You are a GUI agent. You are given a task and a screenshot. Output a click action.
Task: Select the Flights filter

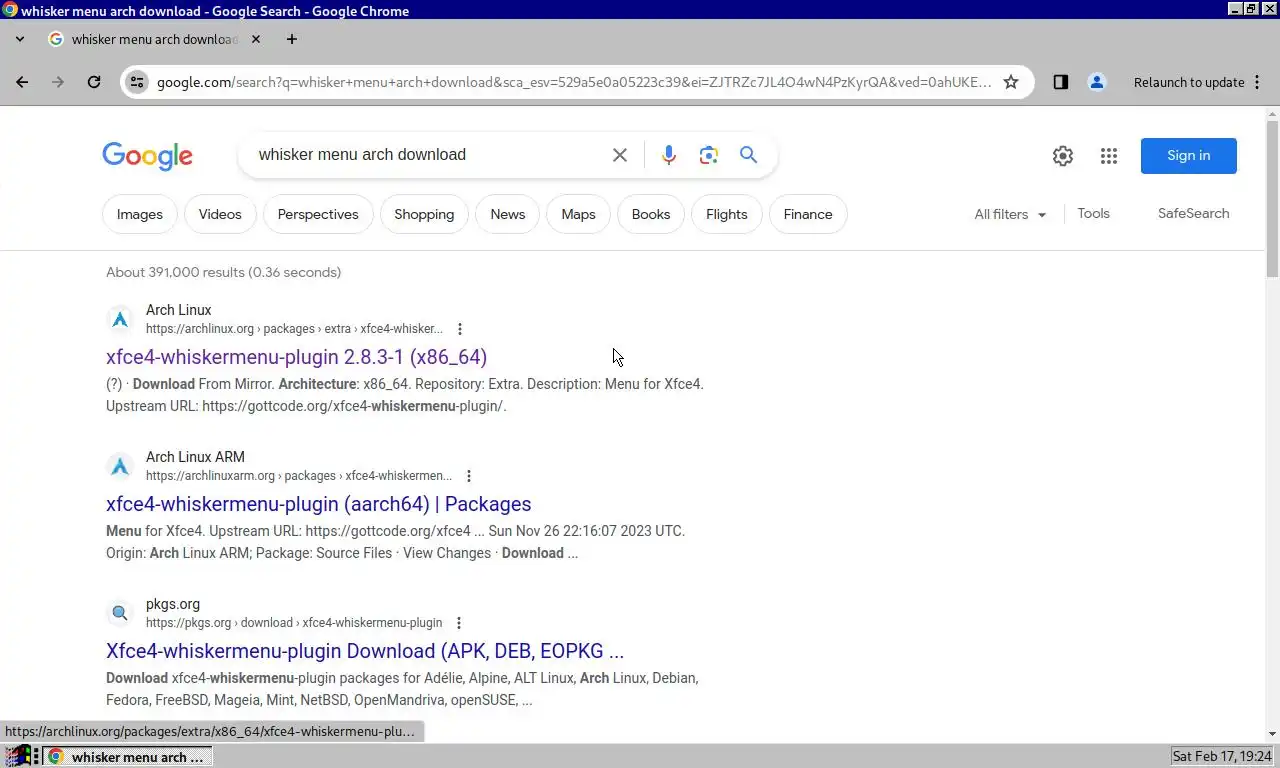[x=727, y=214]
